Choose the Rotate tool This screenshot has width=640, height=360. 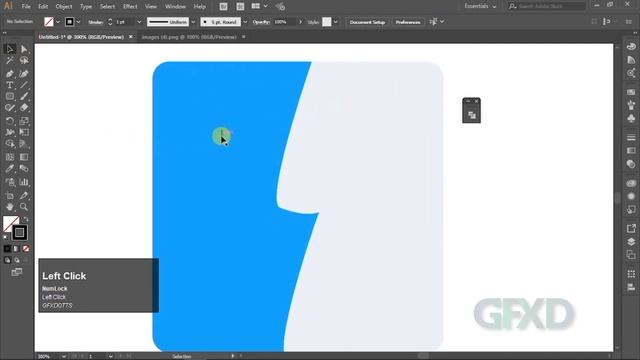coord(10,121)
